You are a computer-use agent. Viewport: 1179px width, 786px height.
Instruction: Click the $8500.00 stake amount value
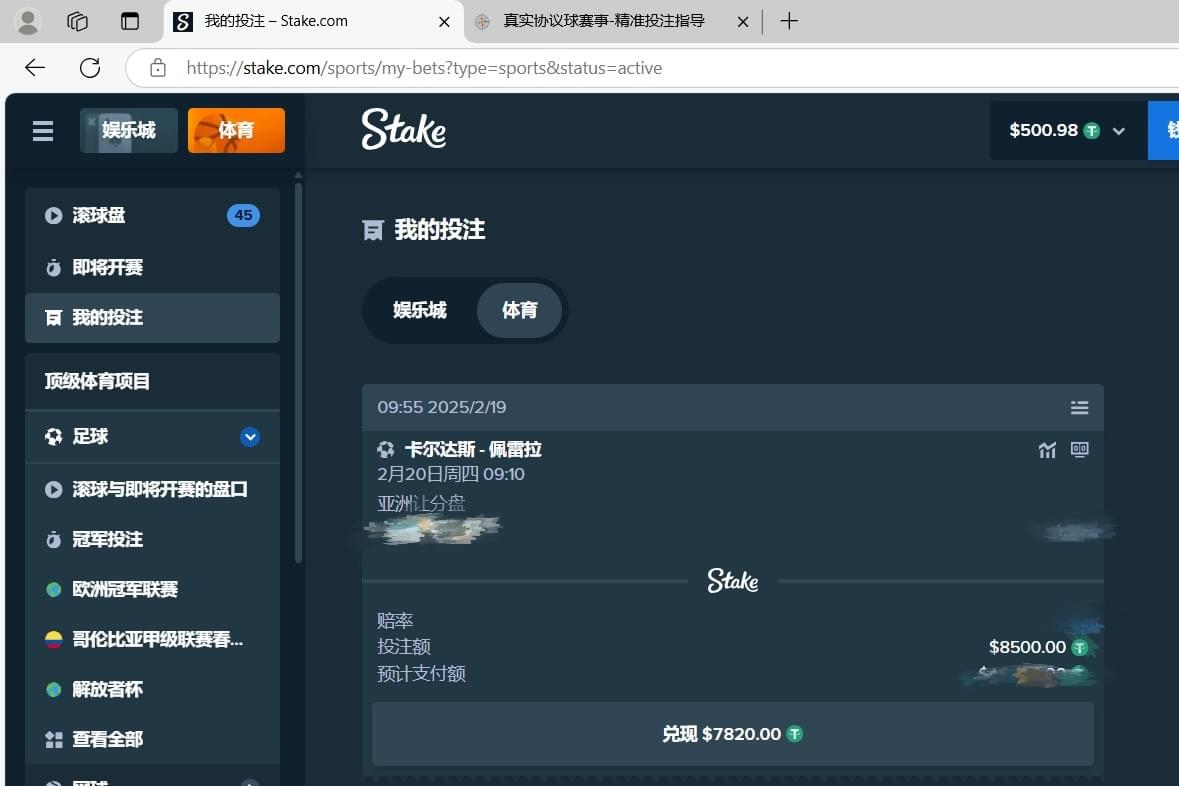1027,647
